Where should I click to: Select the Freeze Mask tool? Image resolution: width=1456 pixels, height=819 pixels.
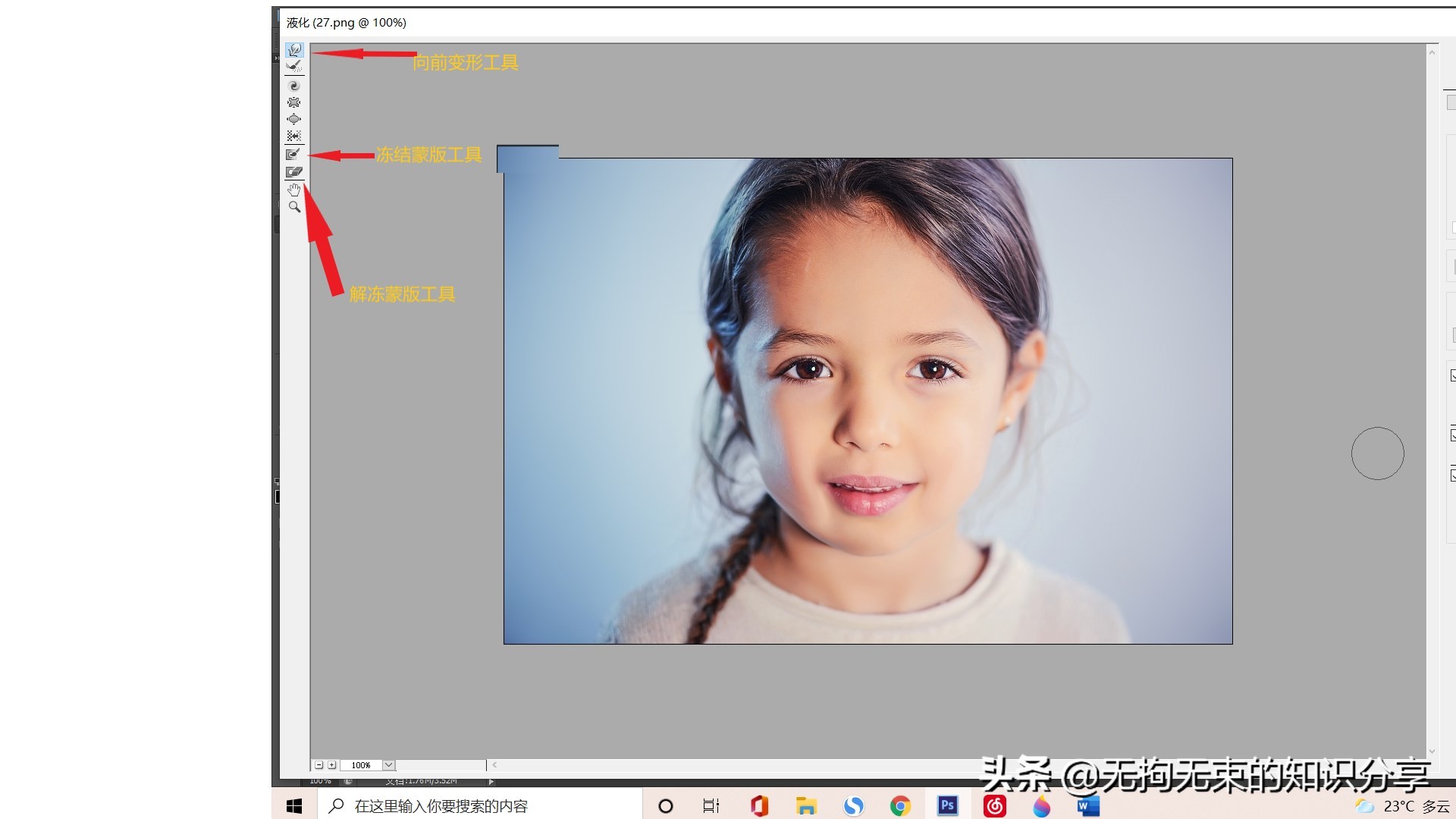(x=293, y=154)
